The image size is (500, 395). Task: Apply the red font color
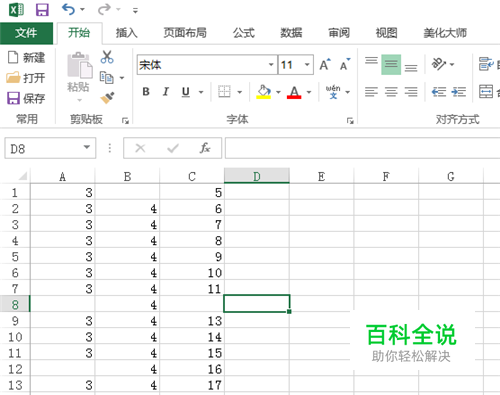294,92
